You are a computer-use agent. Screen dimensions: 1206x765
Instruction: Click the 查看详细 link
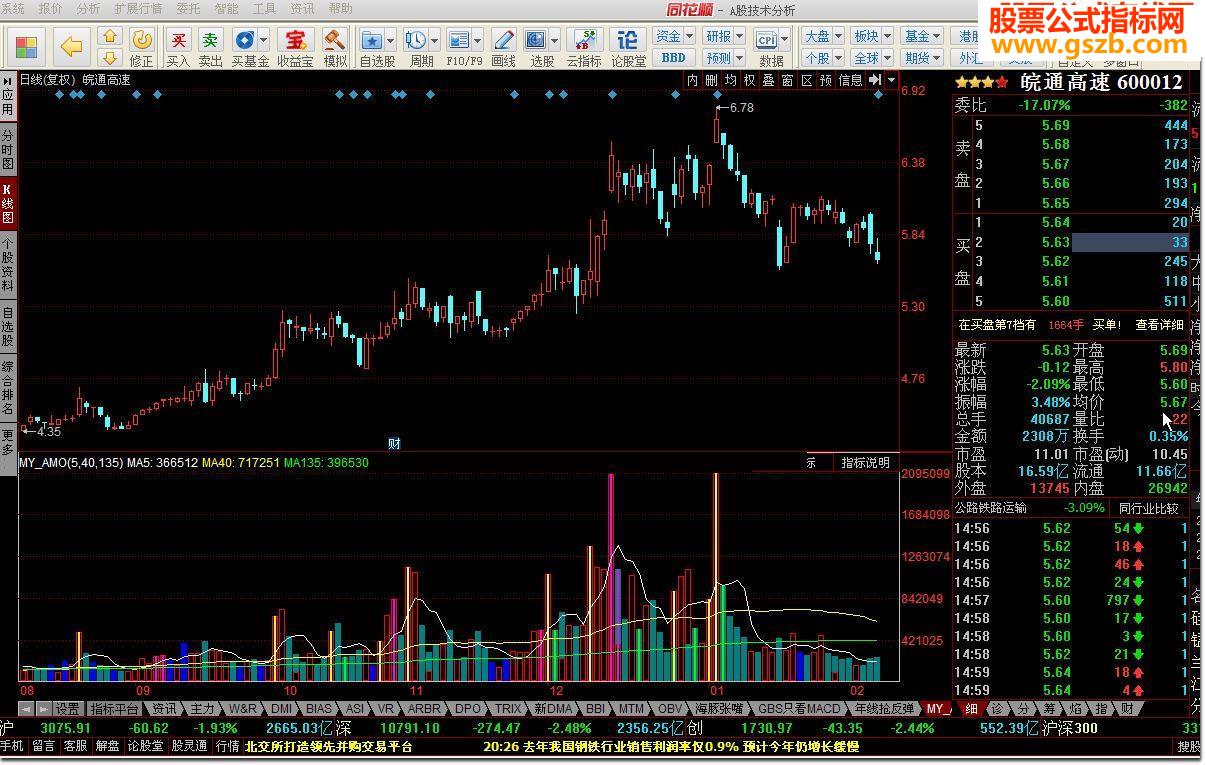1159,325
